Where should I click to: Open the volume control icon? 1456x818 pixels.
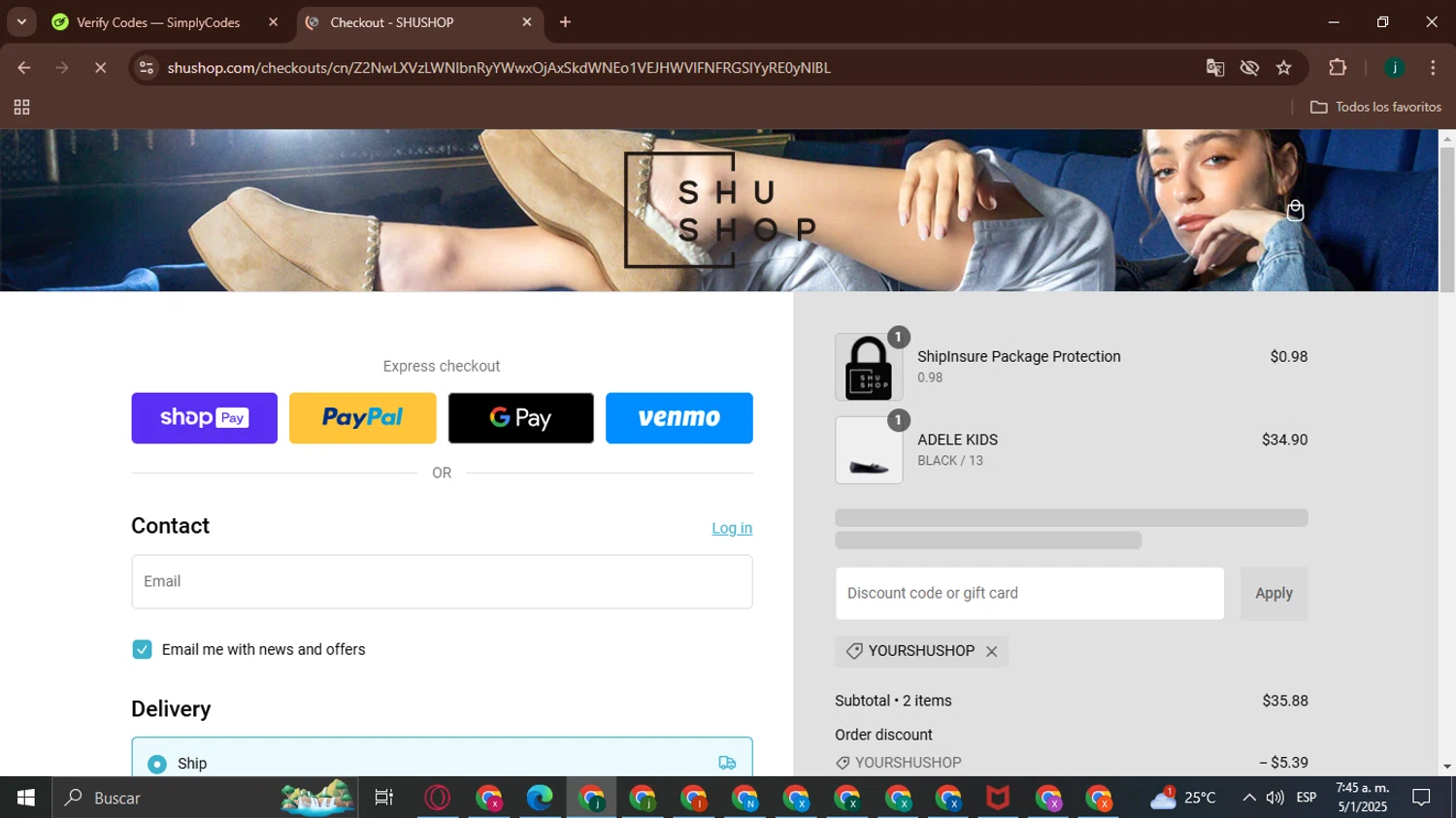(x=1275, y=798)
